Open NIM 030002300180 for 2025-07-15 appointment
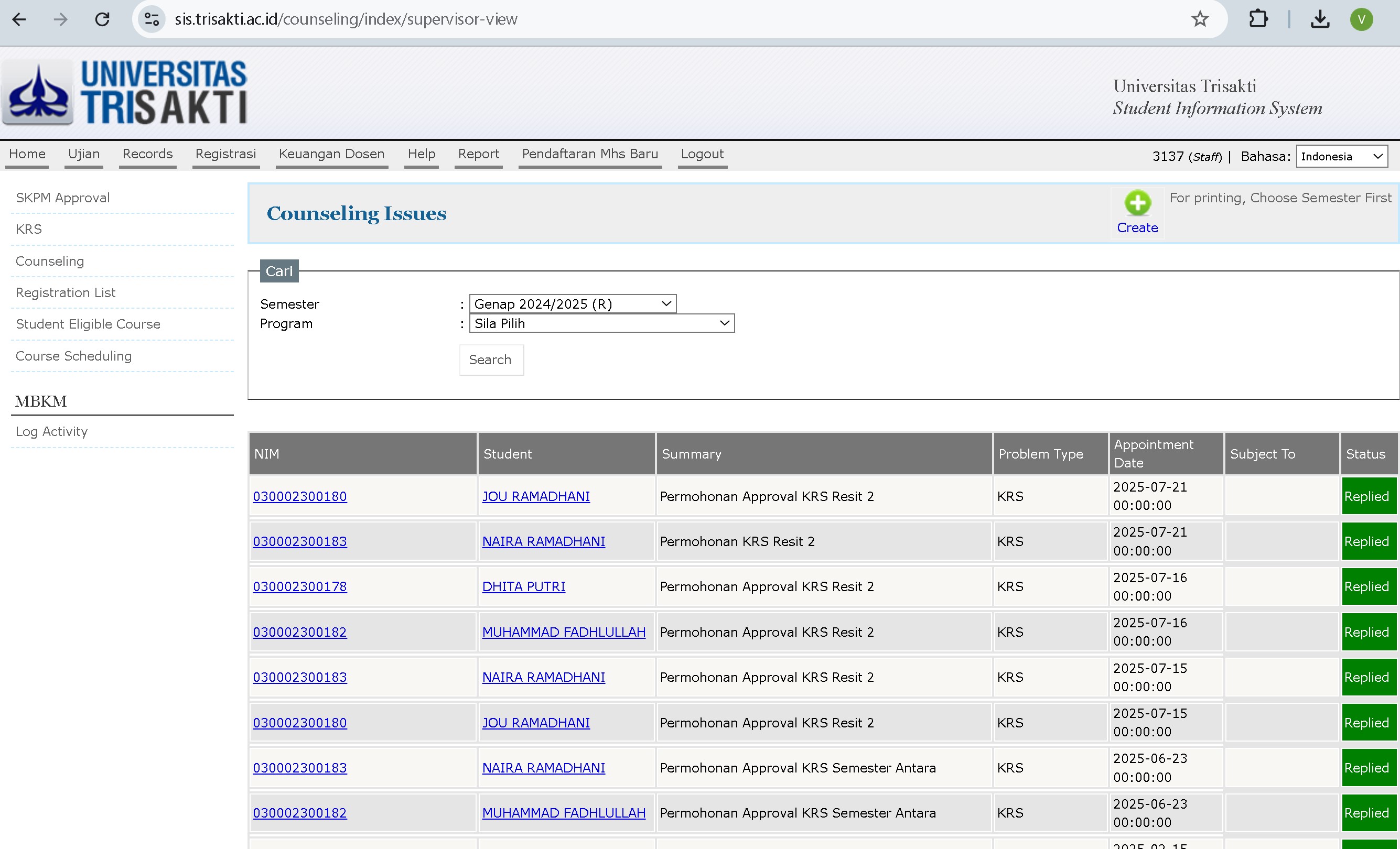1400x849 pixels. (x=299, y=722)
